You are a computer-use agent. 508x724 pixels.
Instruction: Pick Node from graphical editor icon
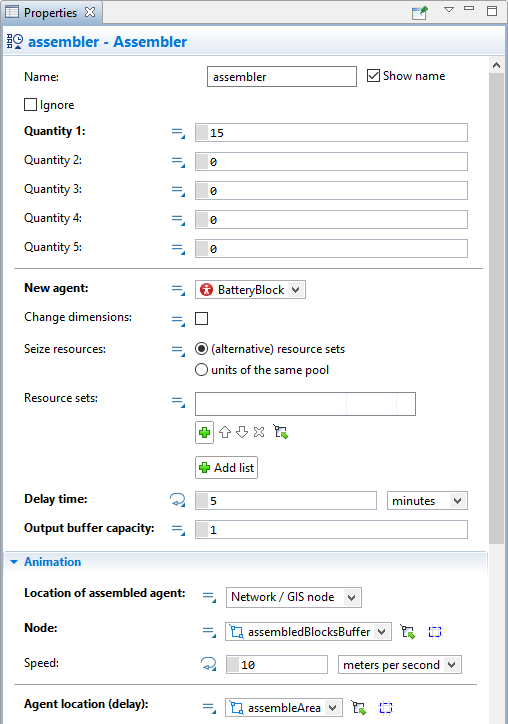pyautogui.click(x=408, y=632)
